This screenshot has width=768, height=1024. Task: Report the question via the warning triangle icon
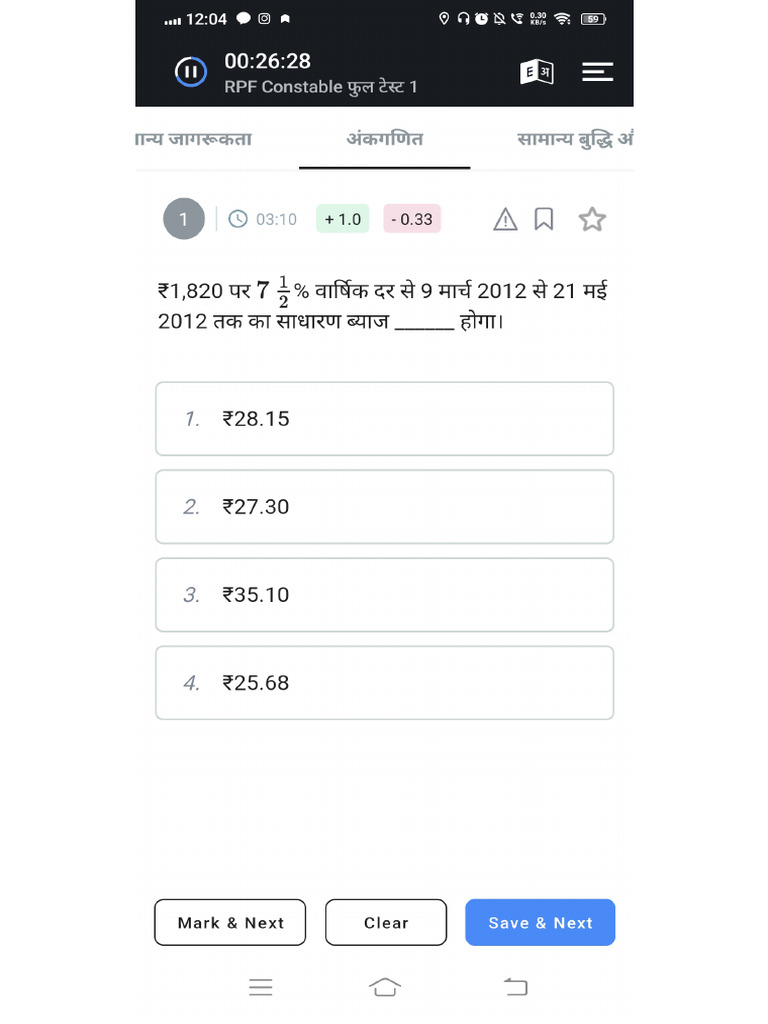tap(506, 219)
